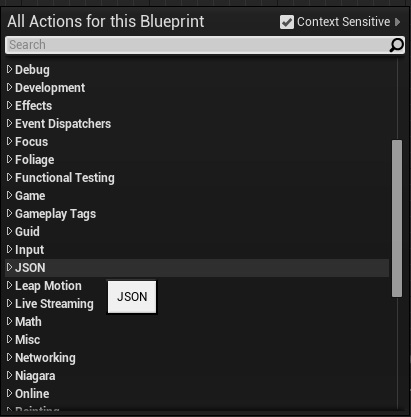Screen dimensions: 411x417
Task: Expand the Effects category arrow
Action: (9, 105)
